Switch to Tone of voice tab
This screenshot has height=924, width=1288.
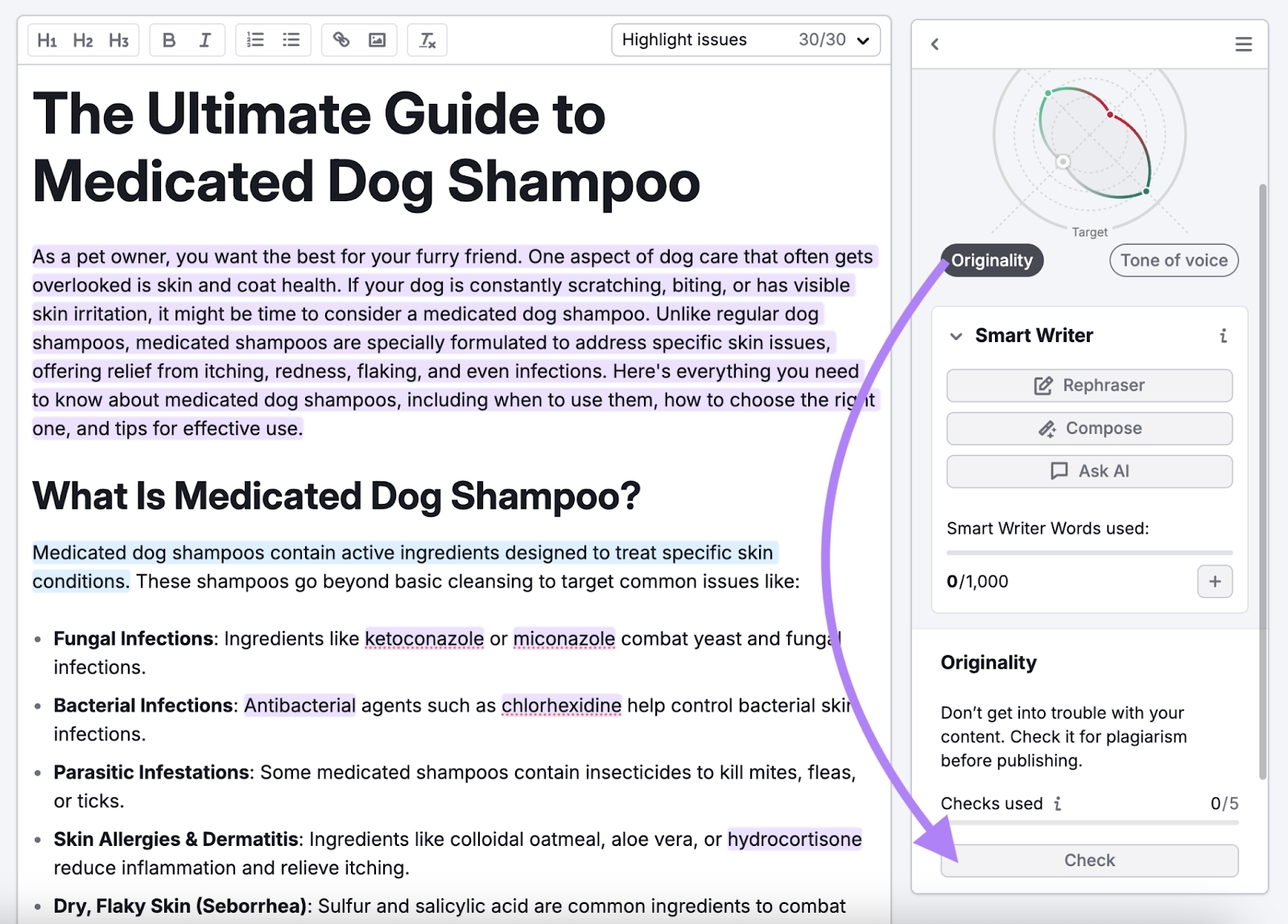1173,261
